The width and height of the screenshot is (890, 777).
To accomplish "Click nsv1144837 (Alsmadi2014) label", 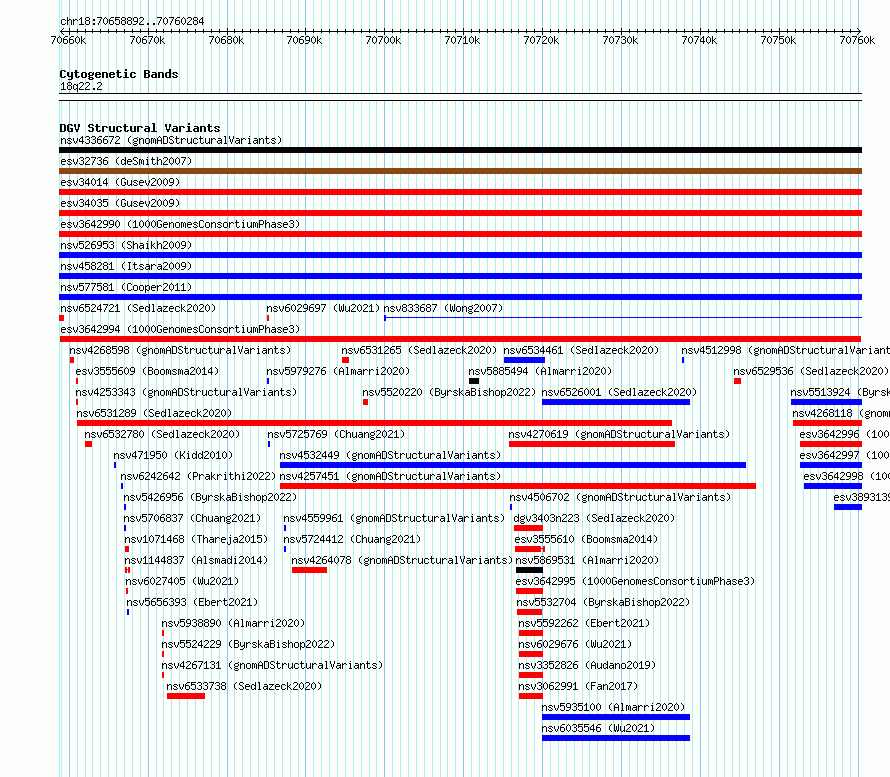I will [196, 560].
